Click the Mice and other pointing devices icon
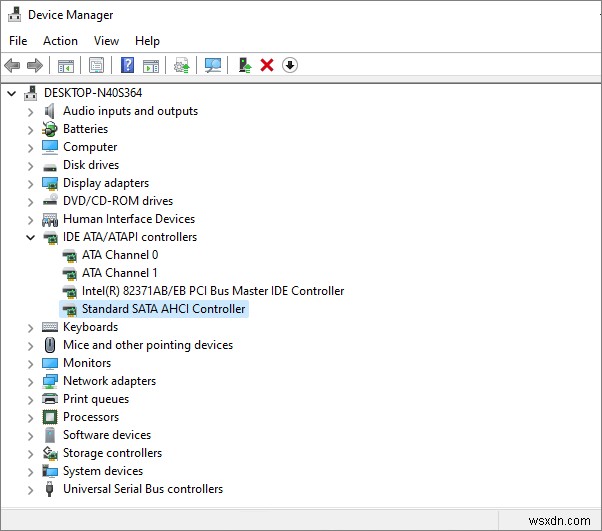602x531 pixels. [x=50, y=345]
